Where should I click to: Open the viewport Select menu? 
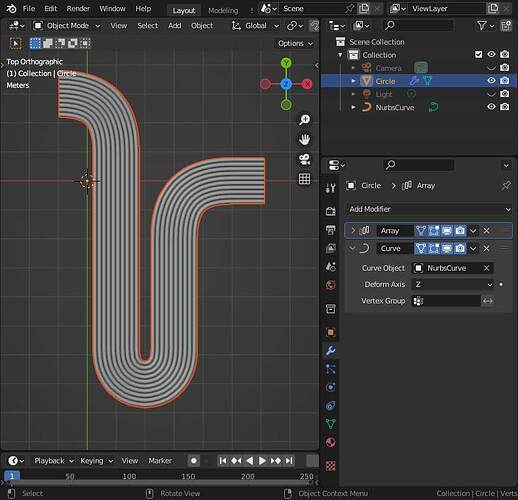point(147,26)
